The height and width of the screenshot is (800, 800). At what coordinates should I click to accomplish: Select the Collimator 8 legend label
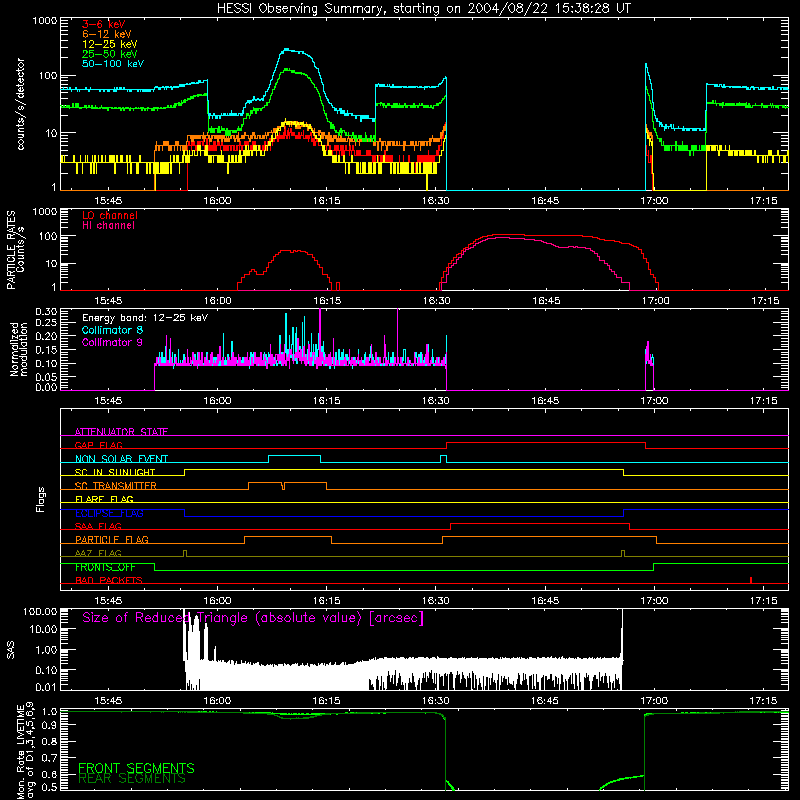click(x=112, y=330)
